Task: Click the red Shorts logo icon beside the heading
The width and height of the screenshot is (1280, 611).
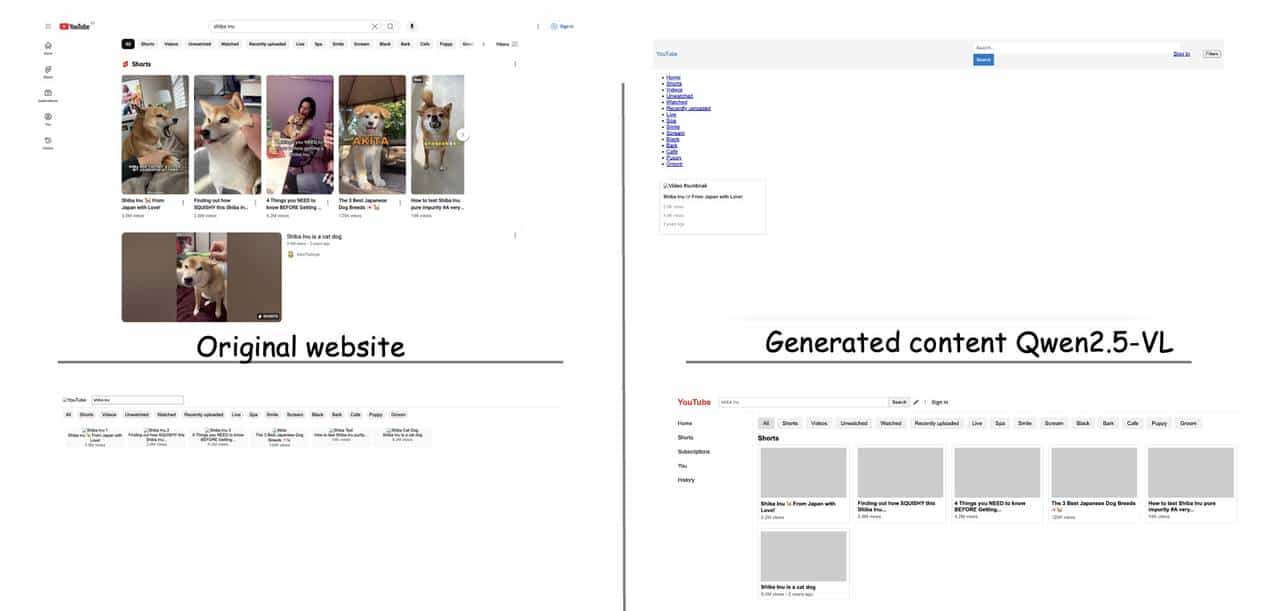Action: 126,64
